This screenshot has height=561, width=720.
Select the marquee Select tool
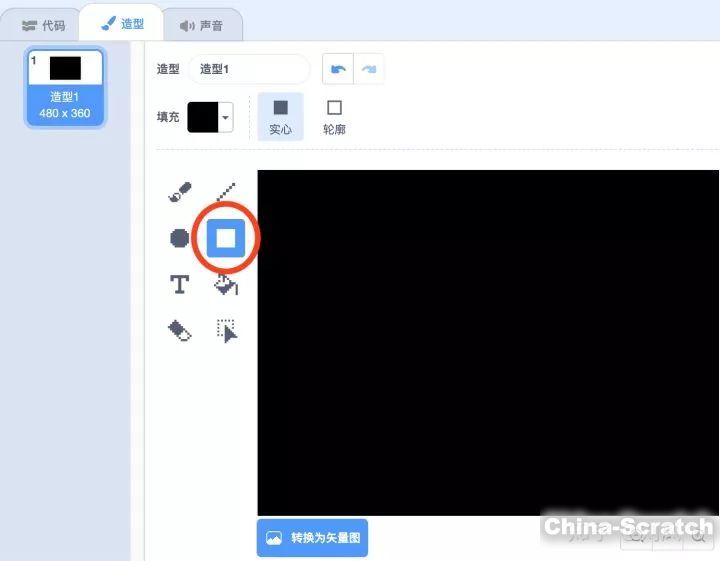point(227,331)
